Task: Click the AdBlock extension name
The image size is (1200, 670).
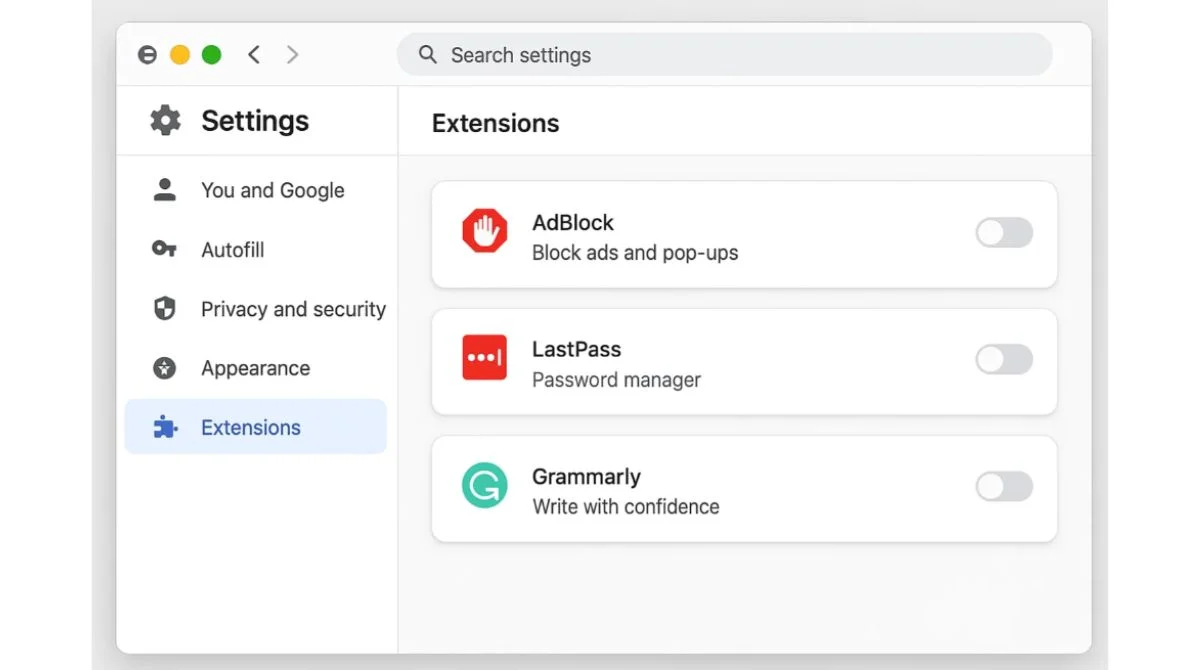Action: click(x=573, y=222)
